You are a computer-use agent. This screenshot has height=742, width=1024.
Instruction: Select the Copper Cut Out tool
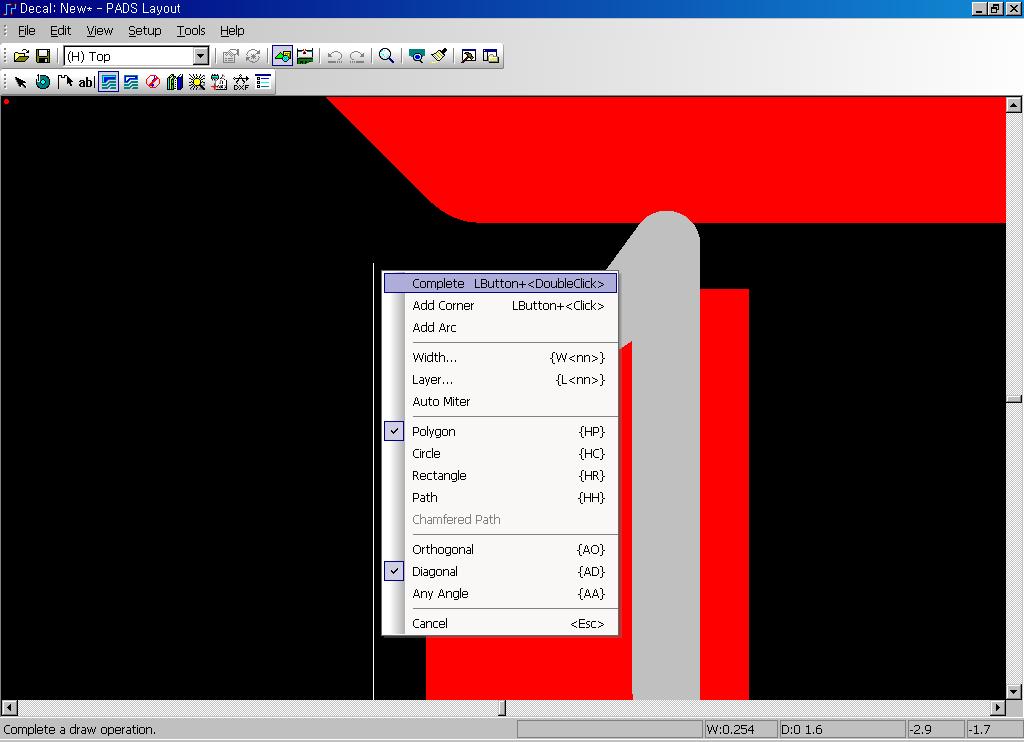(131, 82)
